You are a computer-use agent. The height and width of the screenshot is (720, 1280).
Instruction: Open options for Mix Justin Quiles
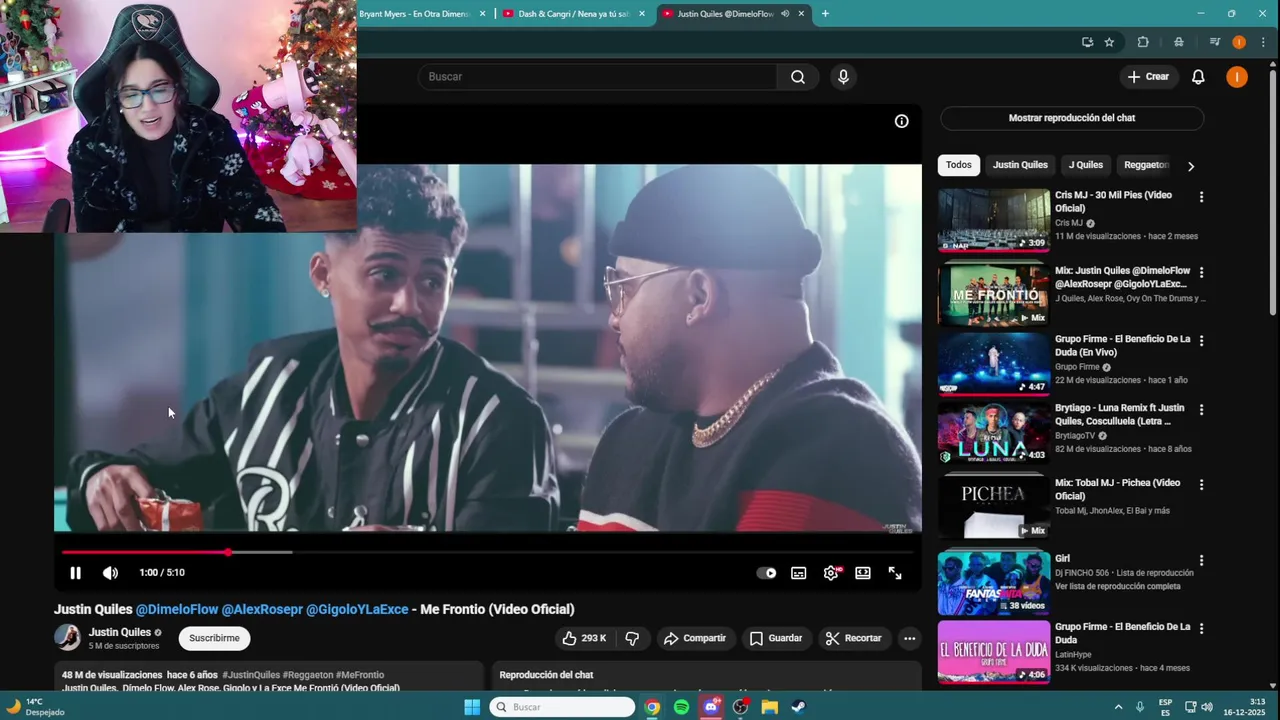coord(1201,272)
